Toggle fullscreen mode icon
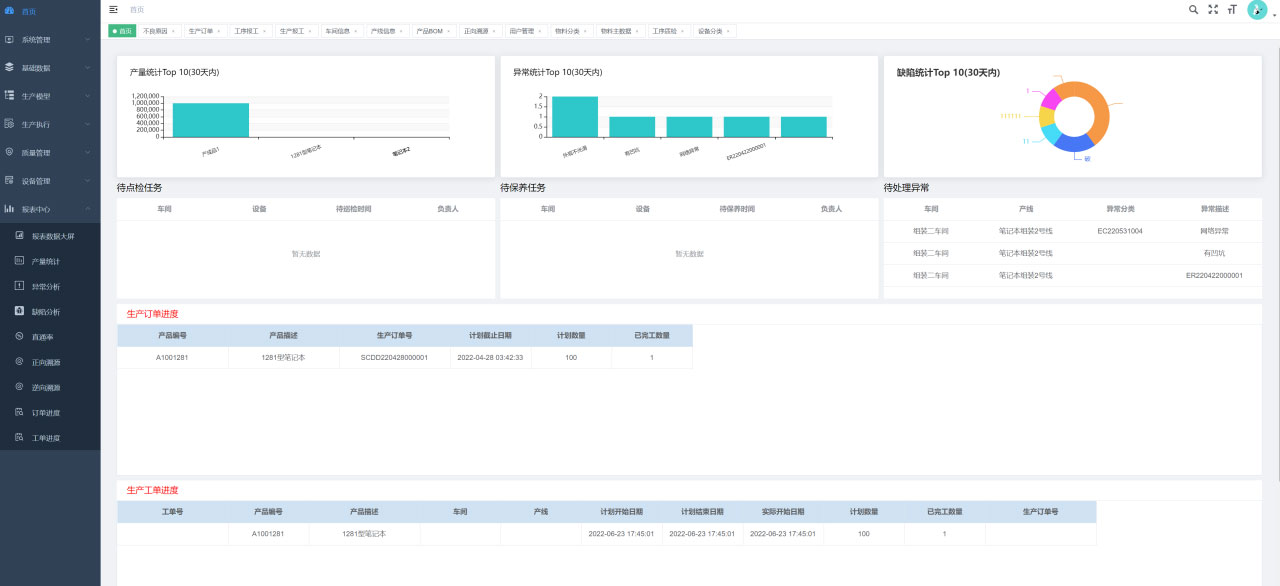 pos(1213,9)
